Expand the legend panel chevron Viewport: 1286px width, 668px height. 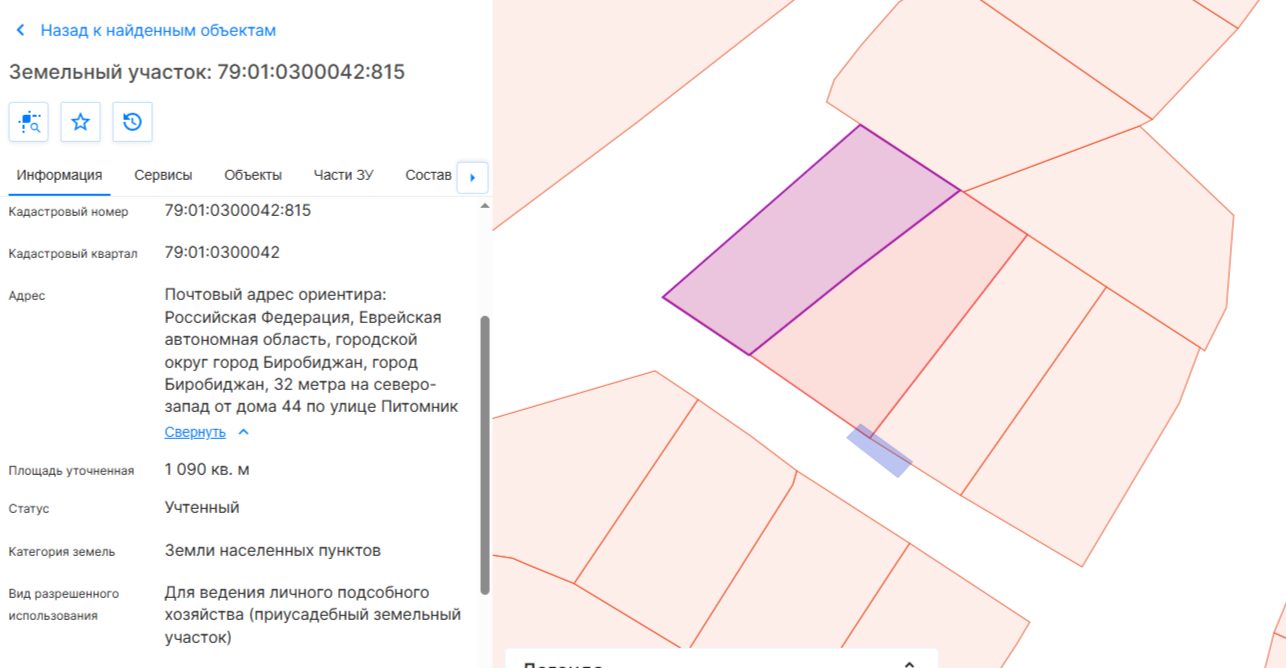point(909,664)
